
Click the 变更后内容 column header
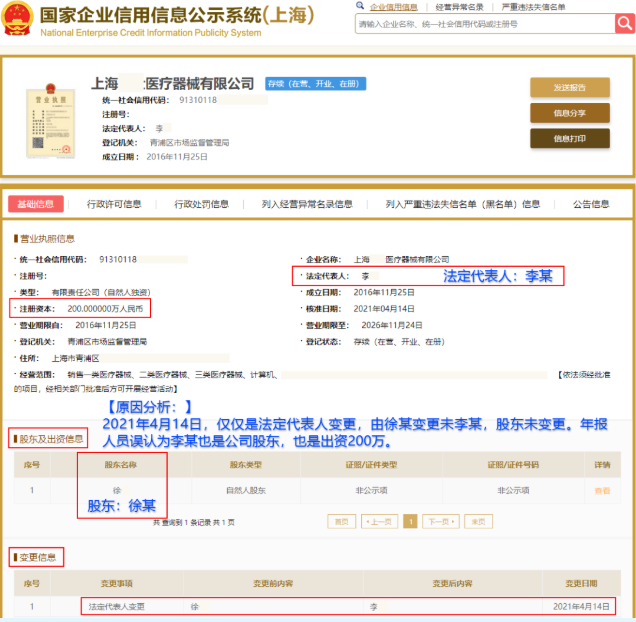(x=452, y=583)
